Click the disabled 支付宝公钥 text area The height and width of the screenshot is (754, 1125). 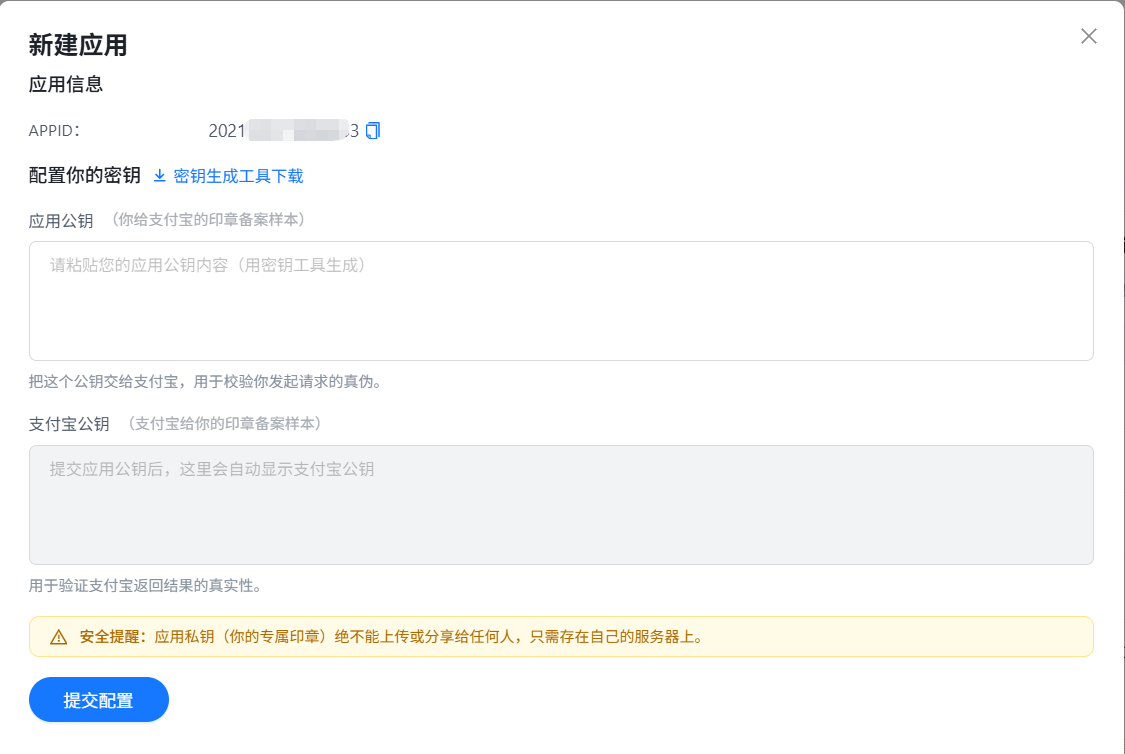(561, 504)
